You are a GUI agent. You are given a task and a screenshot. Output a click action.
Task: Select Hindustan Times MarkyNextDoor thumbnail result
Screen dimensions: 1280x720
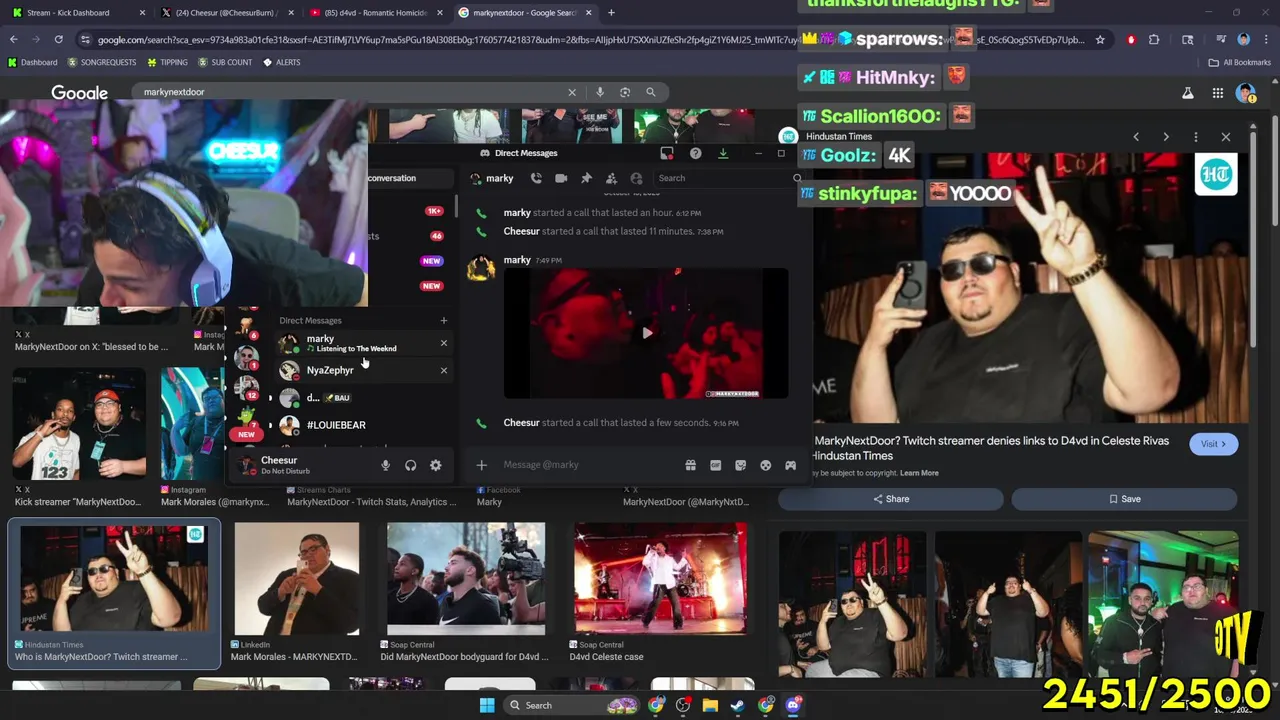click(x=114, y=594)
